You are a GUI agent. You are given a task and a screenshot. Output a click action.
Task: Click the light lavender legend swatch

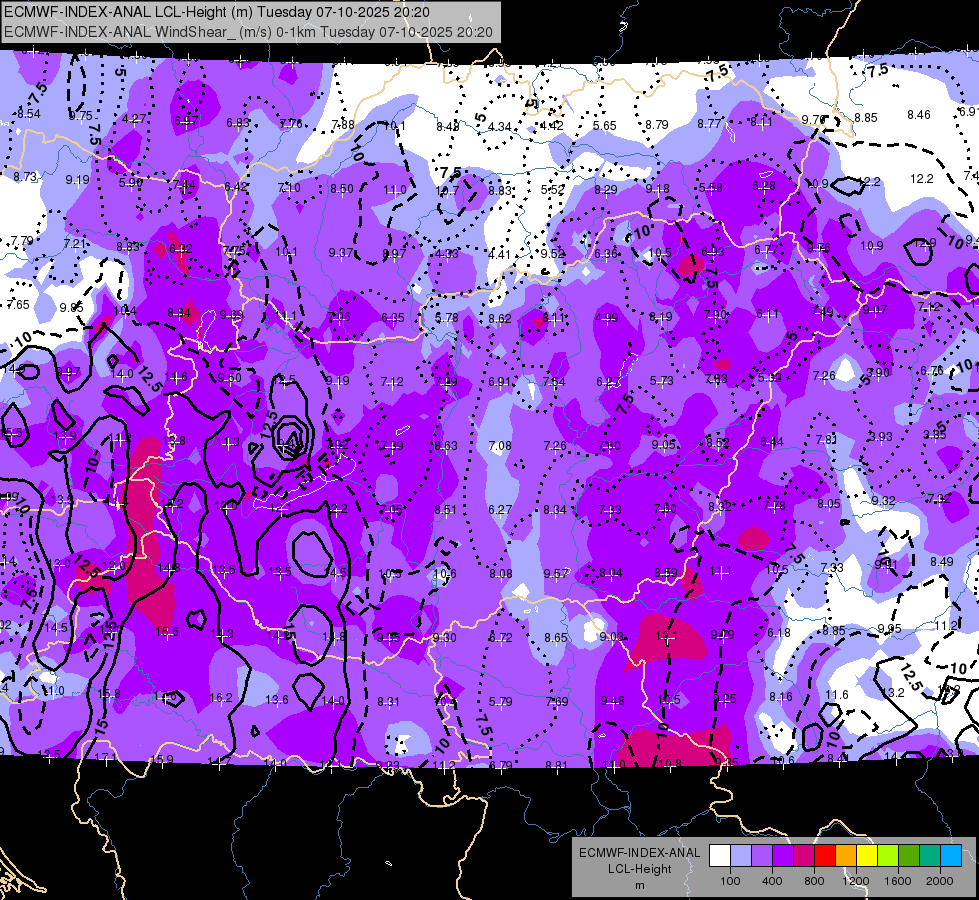[x=741, y=856]
